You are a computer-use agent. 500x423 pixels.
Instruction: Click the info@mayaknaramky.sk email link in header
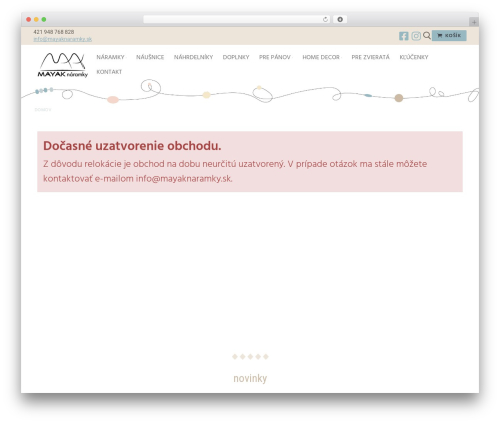(x=63, y=39)
